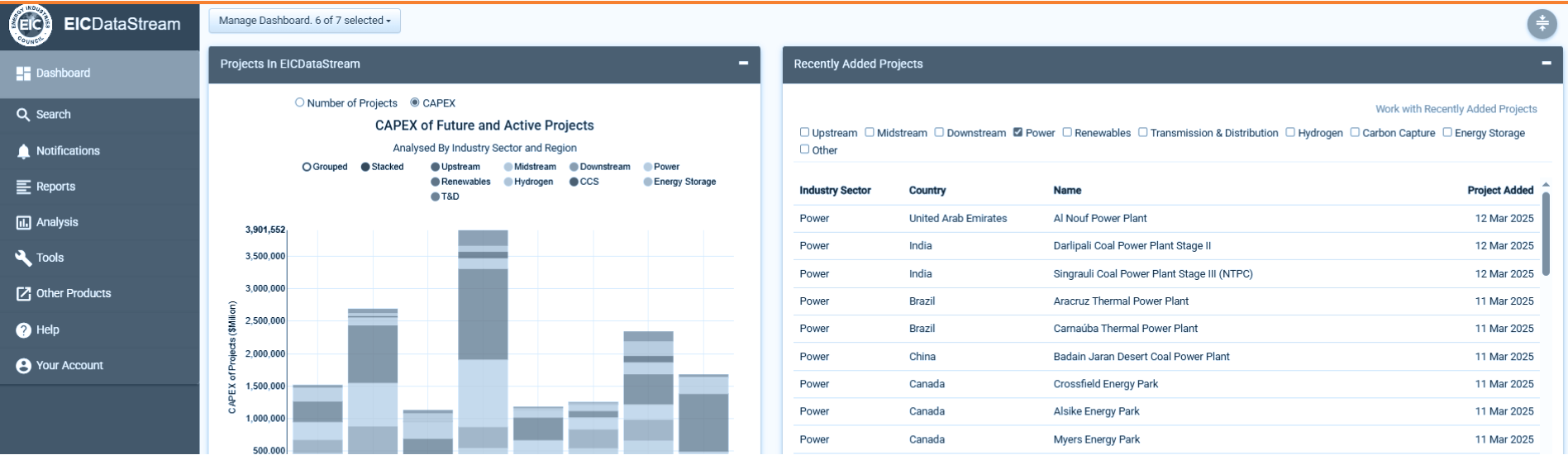Check the Other filter checkbox

click(x=804, y=149)
